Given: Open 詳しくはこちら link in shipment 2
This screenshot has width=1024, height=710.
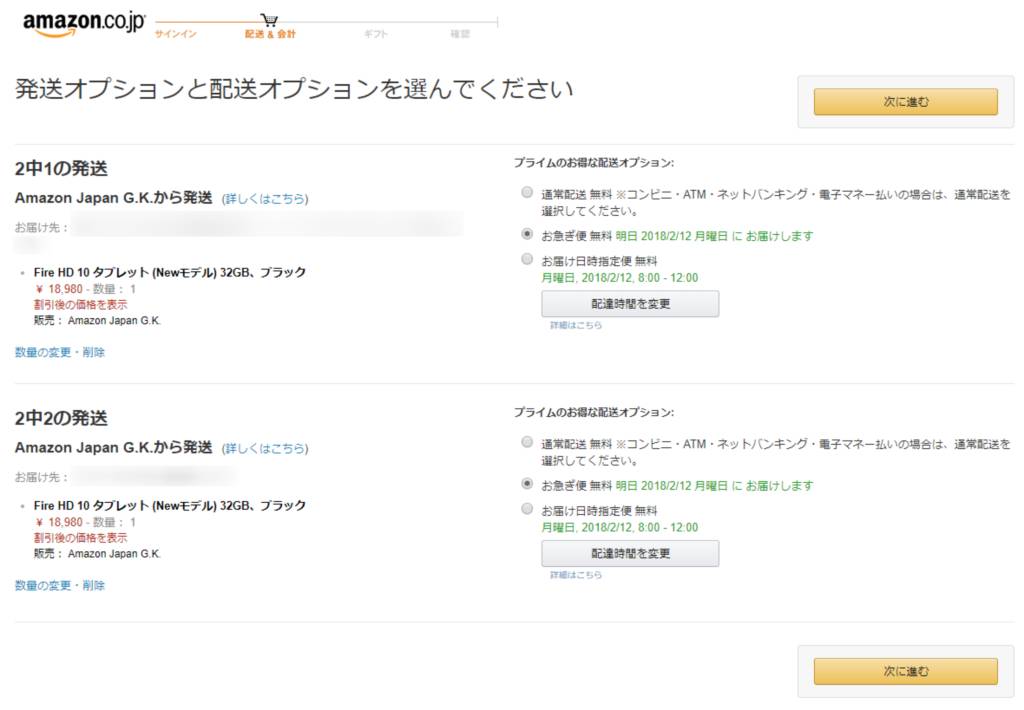Looking at the screenshot, I should [x=265, y=448].
